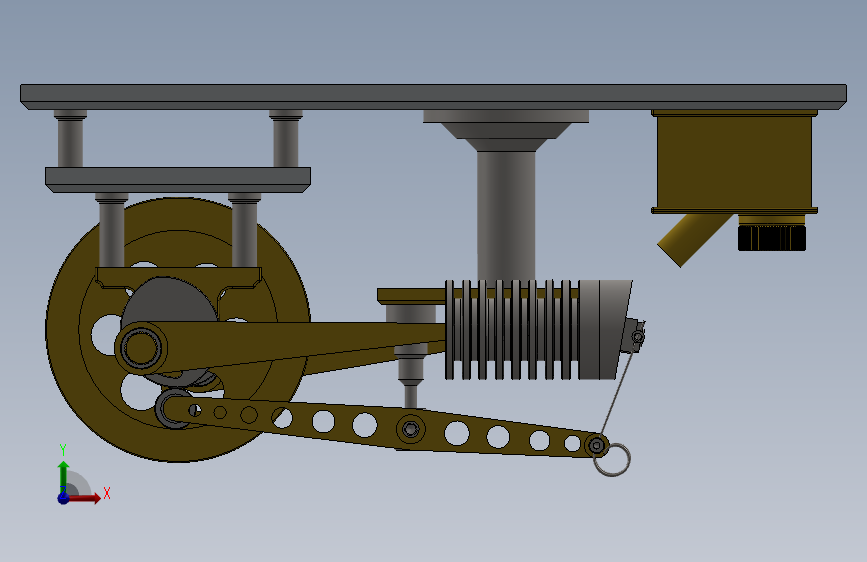Select the hex socket screw on perforated lever
The height and width of the screenshot is (562, 867).
[410, 429]
